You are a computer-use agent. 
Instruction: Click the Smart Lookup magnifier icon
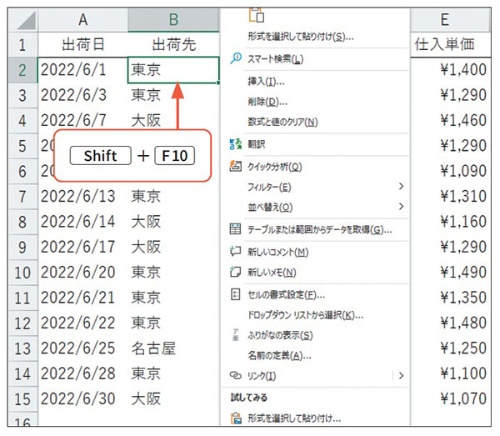[236, 58]
